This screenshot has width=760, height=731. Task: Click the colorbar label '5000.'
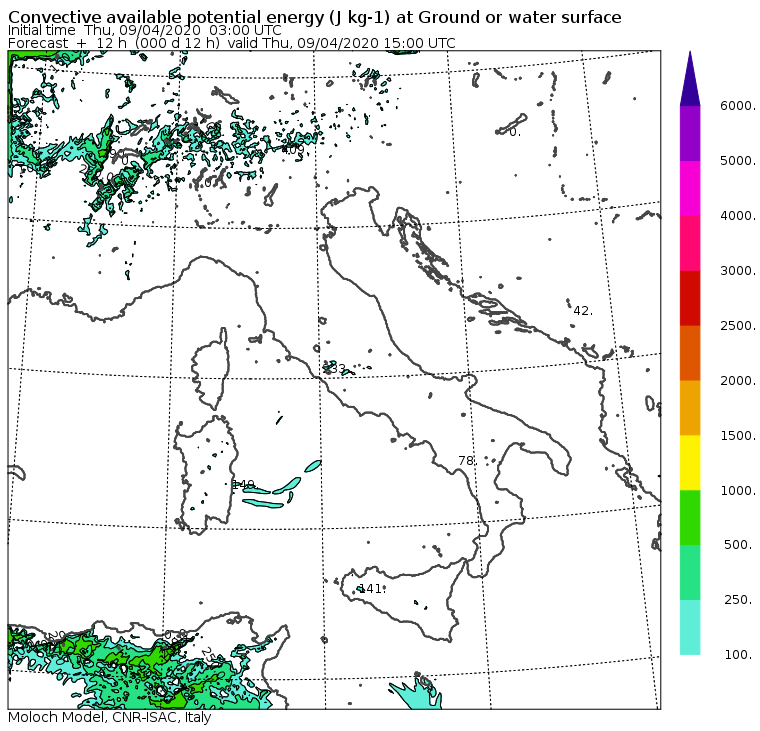(738, 160)
